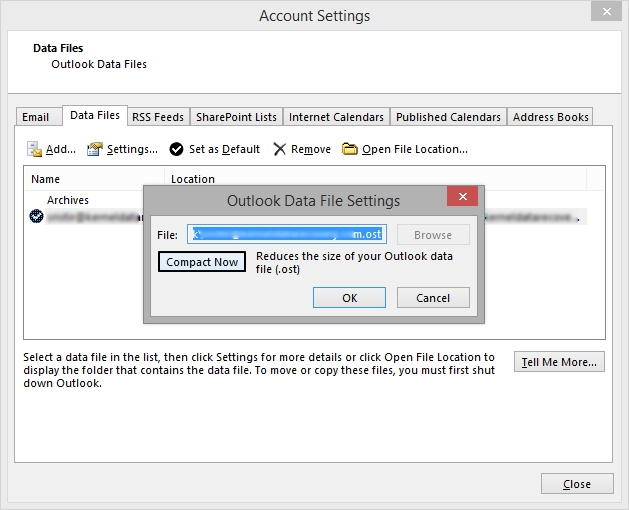Click the Tell Me More button
Viewport: 629px width, 510px height.
click(x=559, y=362)
